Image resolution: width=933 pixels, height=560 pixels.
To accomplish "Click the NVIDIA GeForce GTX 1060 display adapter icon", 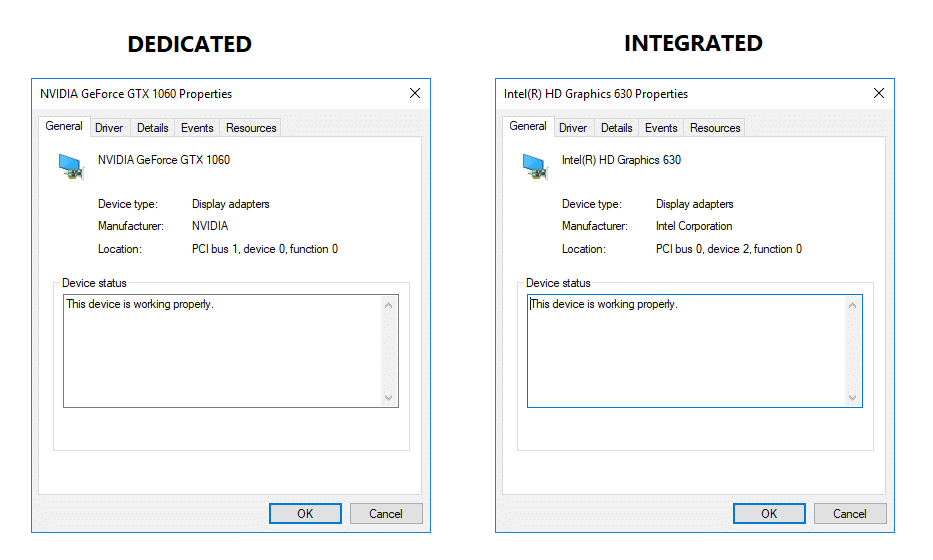I will [x=71, y=166].
